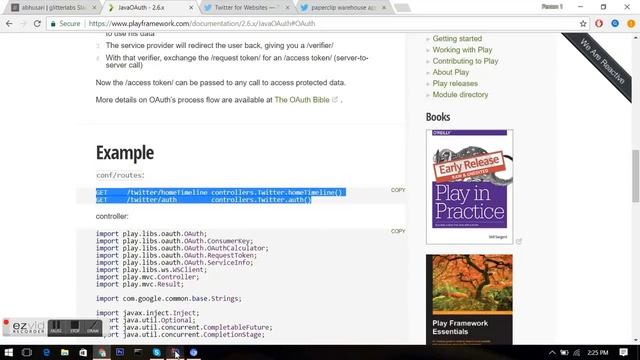Click the highlighted /twitter/auth route line

coord(204,200)
